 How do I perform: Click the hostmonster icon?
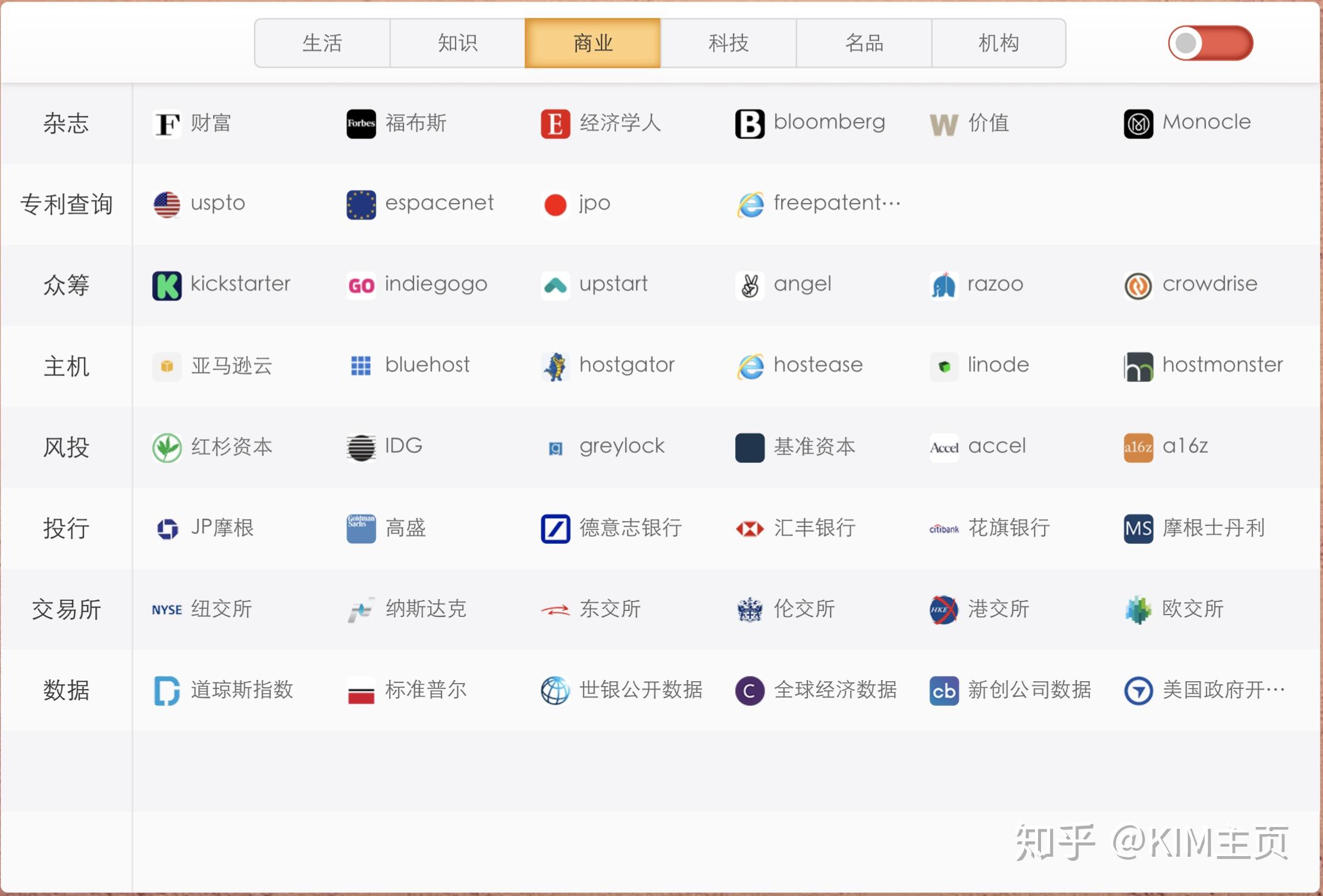click(1139, 366)
